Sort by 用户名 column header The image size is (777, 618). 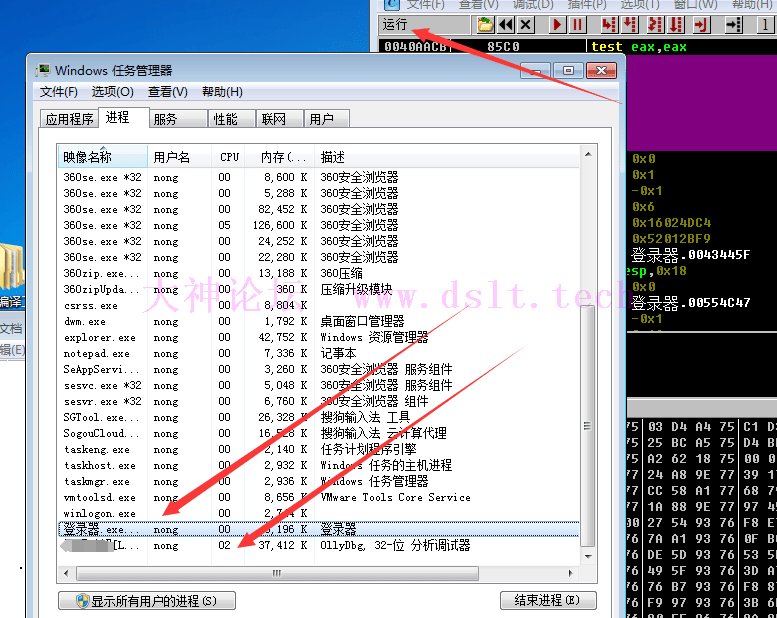coord(179,157)
